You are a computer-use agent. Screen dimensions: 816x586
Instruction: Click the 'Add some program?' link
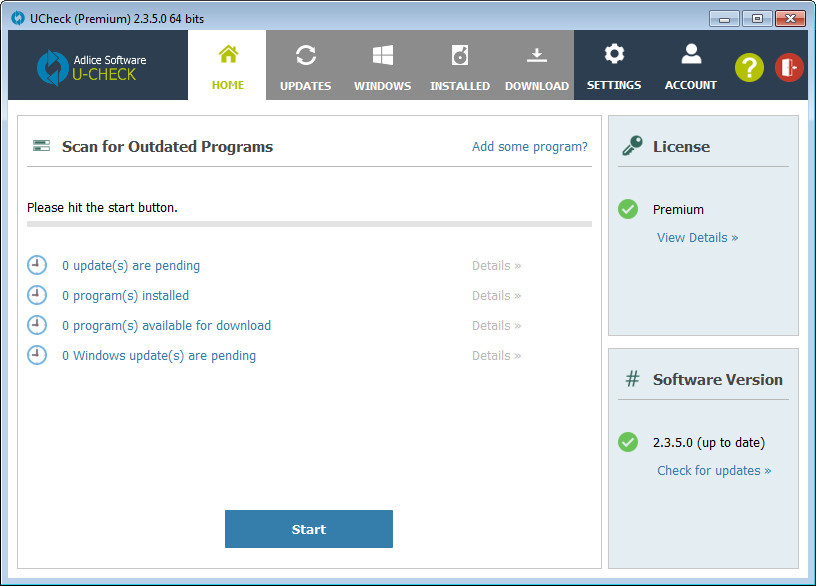(x=529, y=147)
